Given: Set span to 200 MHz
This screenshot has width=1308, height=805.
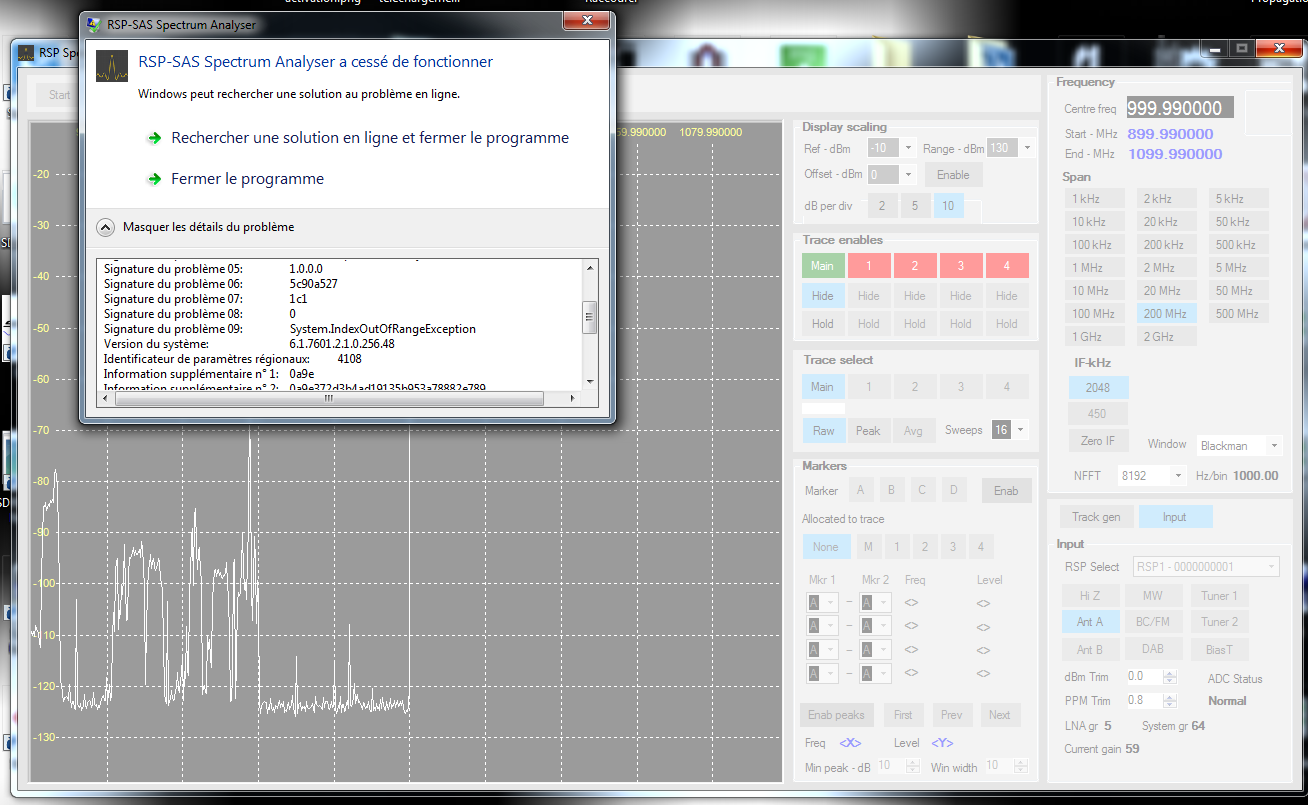Looking at the screenshot, I should (x=1169, y=314).
